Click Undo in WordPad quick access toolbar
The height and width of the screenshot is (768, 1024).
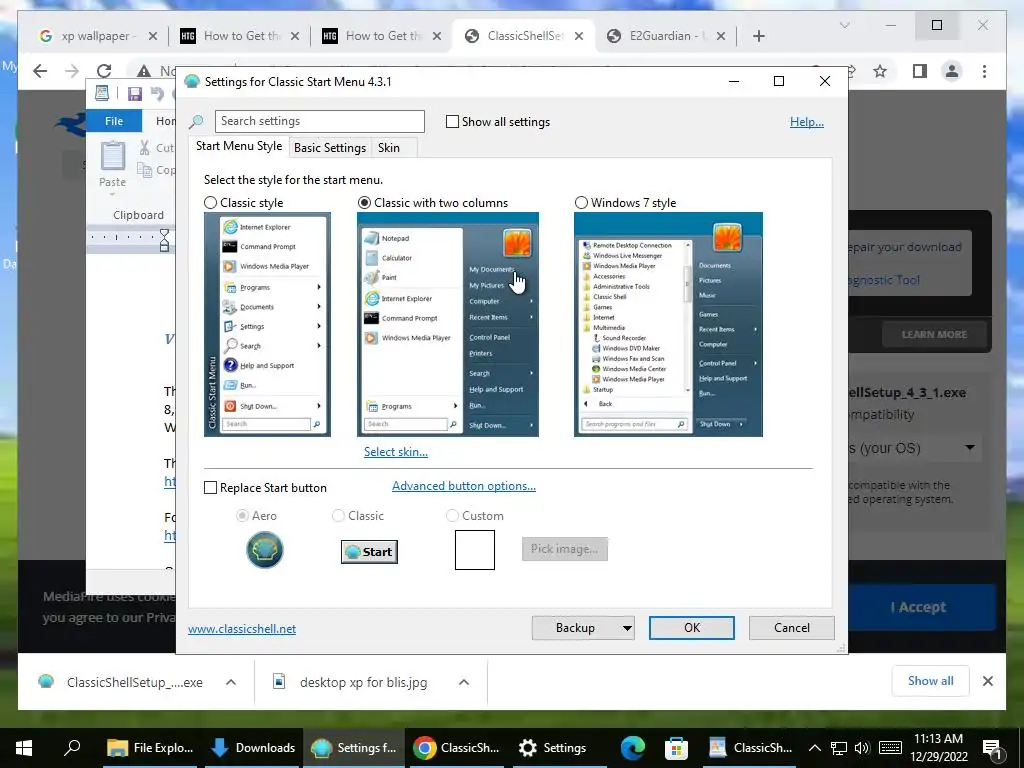coord(157,93)
